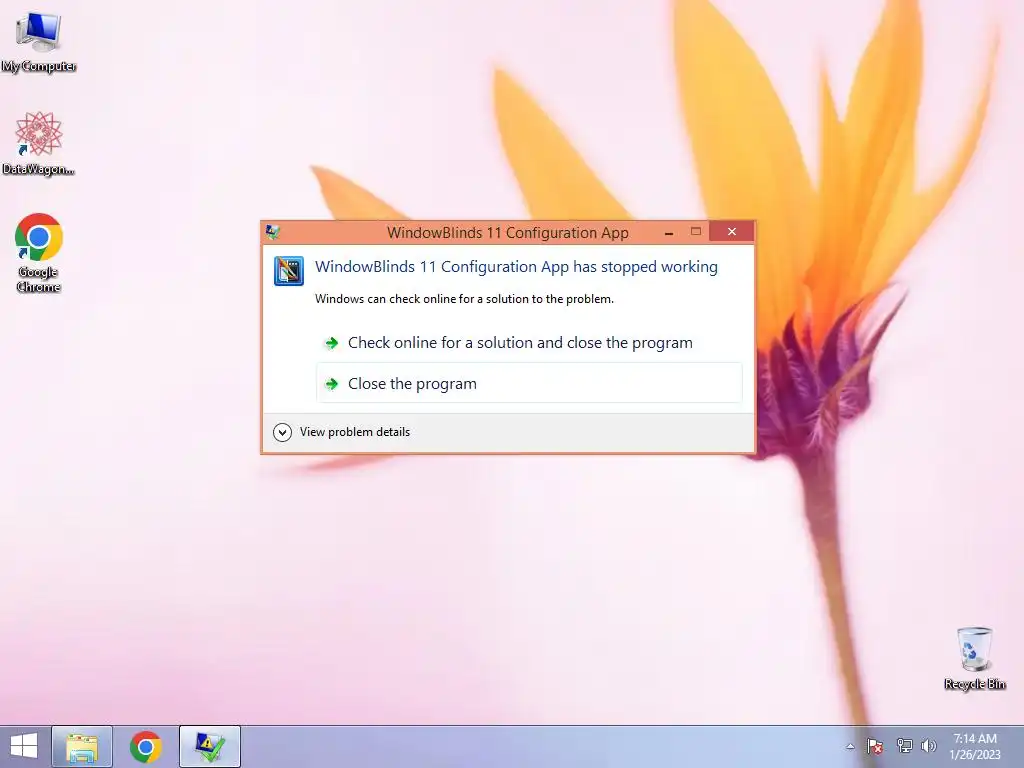Close the WindowBlinds error dialog
Image resolution: width=1024 pixels, height=768 pixels.
pyautogui.click(x=731, y=232)
